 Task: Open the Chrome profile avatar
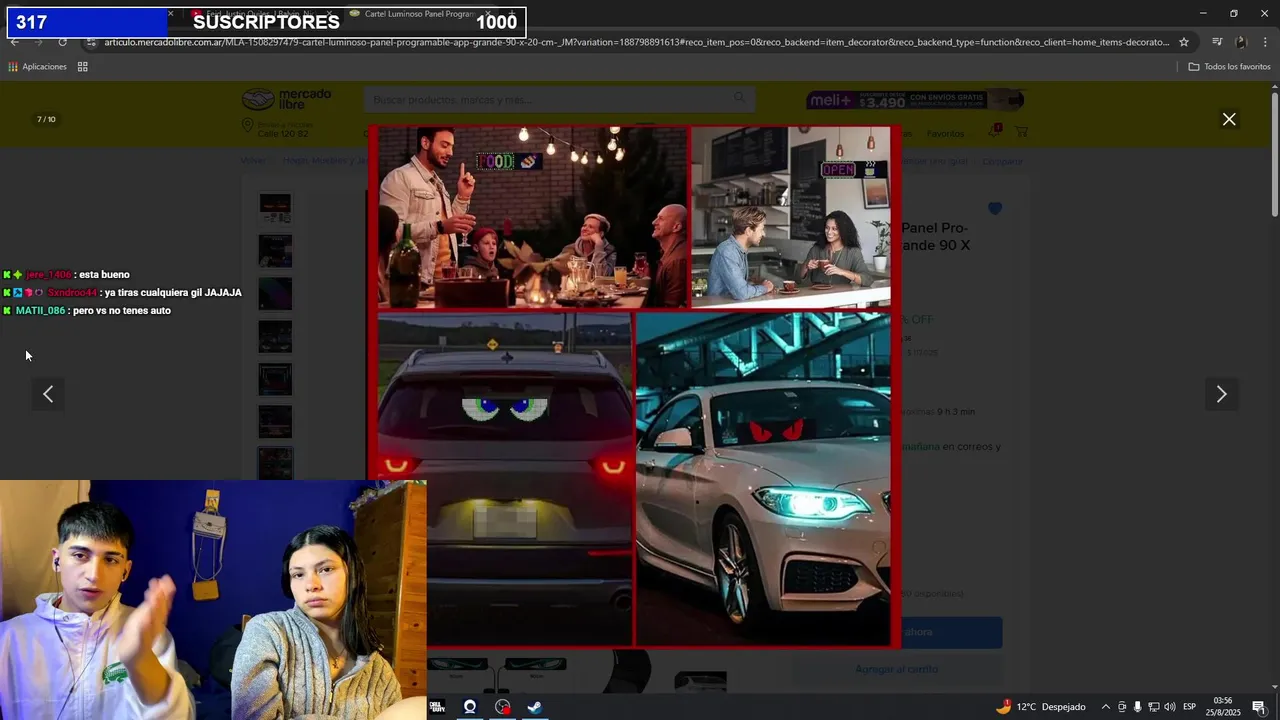(x=1241, y=42)
